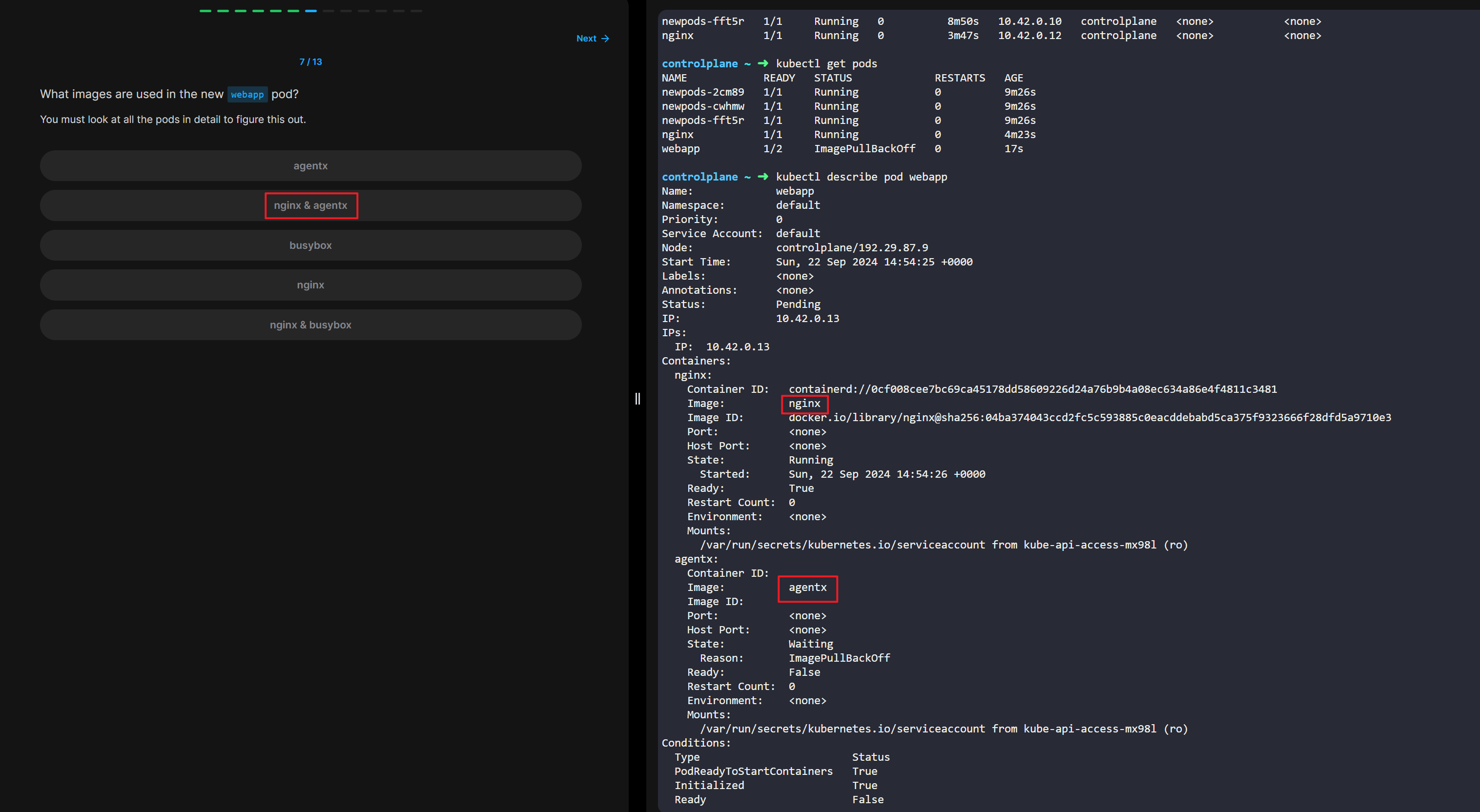Pick the 'busybox' answer option
1480x812 pixels.
pyautogui.click(x=310, y=245)
